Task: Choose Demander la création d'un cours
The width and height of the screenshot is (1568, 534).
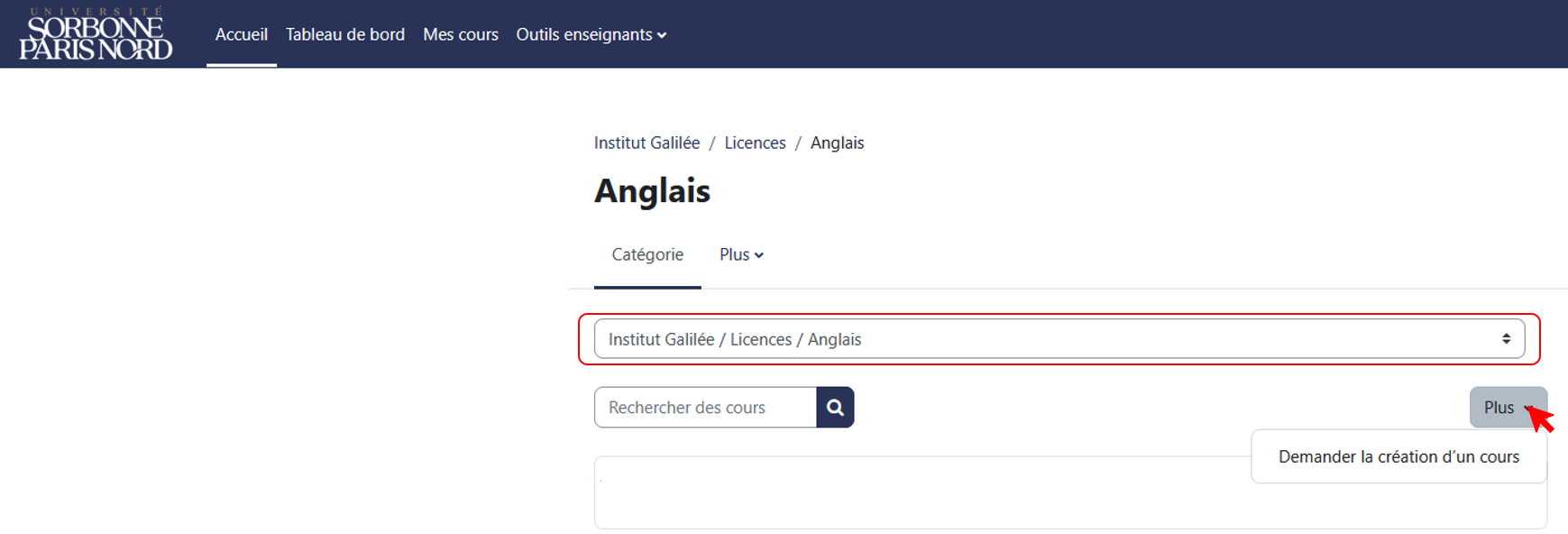Action: coord(1398,457)
